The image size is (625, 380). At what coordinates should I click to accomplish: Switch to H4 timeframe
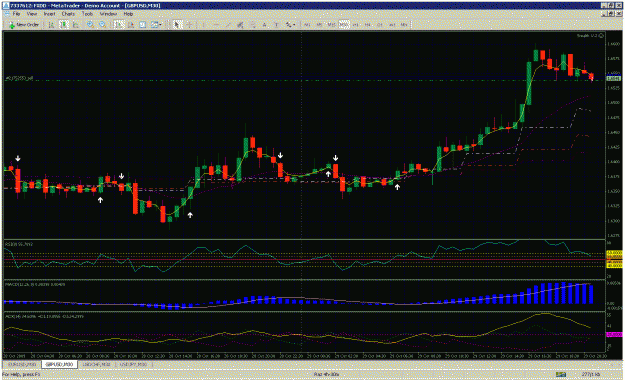coord(368,25)
